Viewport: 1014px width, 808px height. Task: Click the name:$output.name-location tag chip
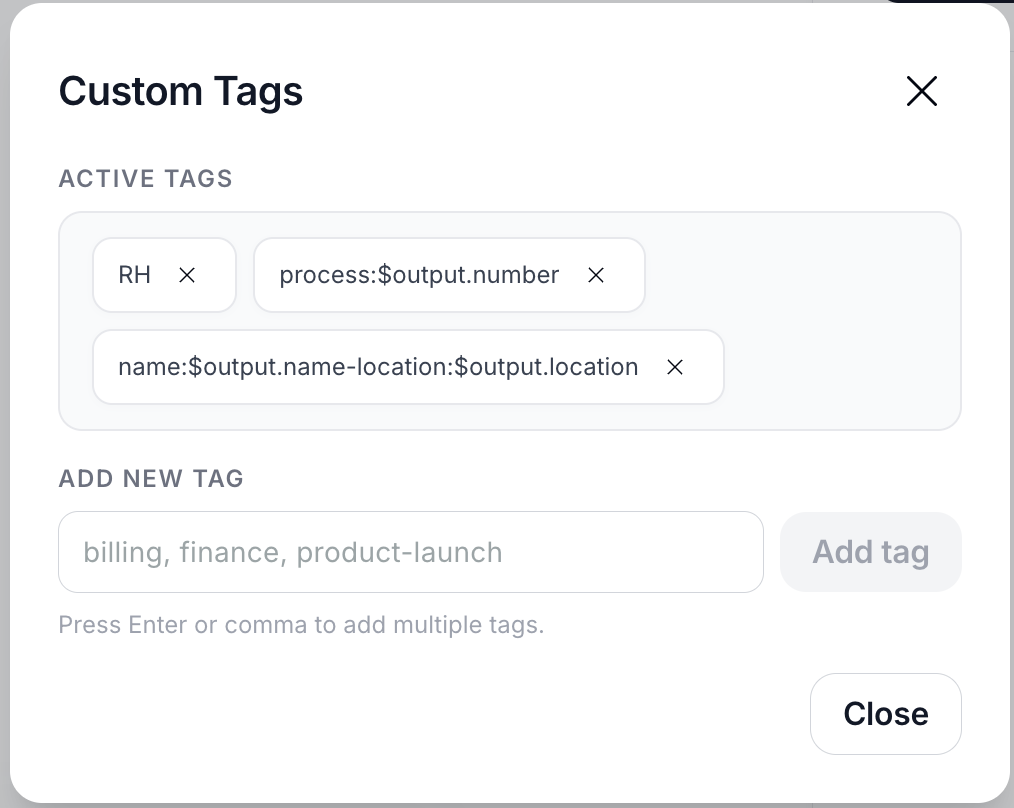click(378, 367)
